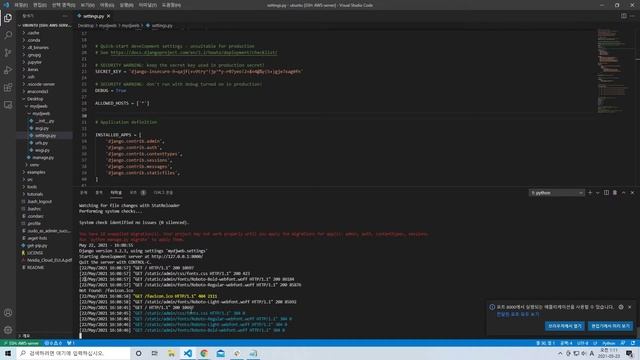
Task: Change the UTF-8 encoding in the status bar
Action: [x=582, y=343]
